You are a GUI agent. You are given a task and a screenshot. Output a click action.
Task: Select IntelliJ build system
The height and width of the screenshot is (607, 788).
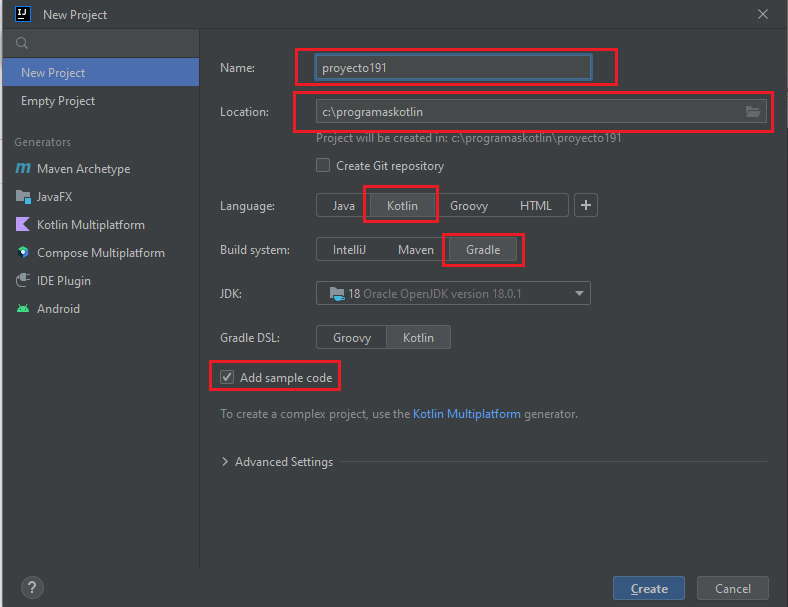[349, 250]
